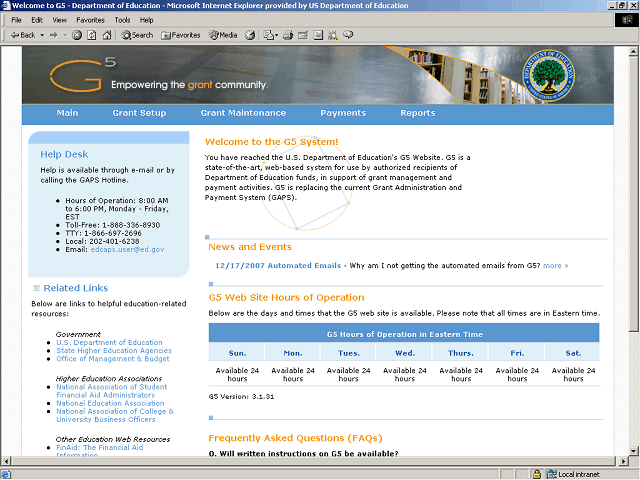Open the 12/17/2007 Automated Emails link
640x480 pixels.
(278, 266)
